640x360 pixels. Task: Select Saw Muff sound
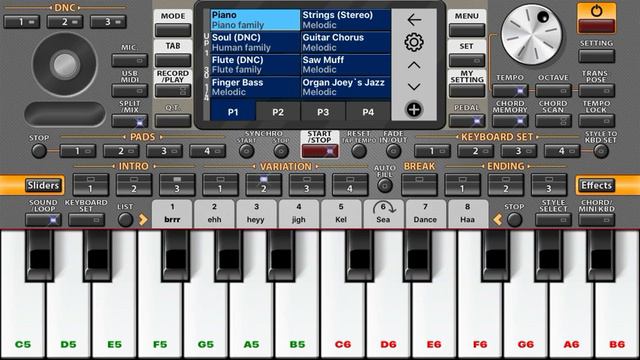[345, 64]
